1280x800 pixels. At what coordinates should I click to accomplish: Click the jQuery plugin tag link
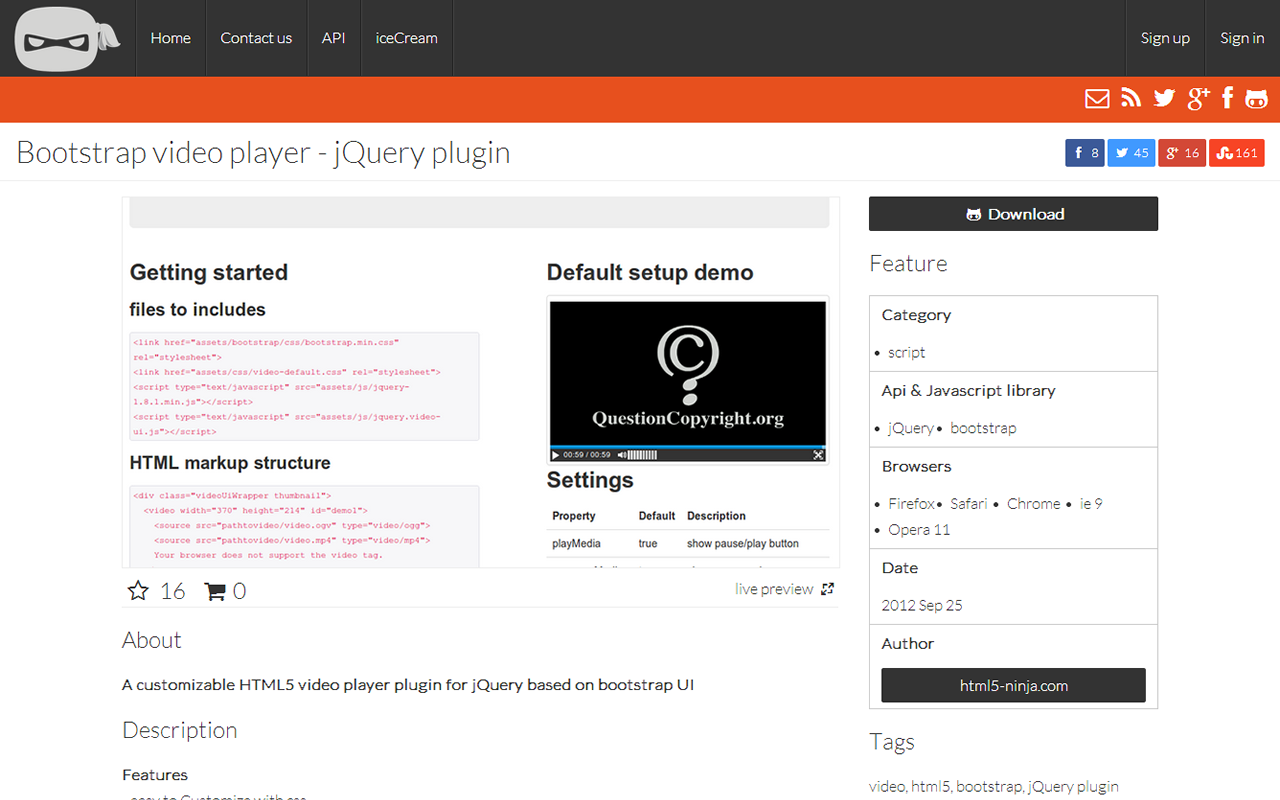(1073, 787)
